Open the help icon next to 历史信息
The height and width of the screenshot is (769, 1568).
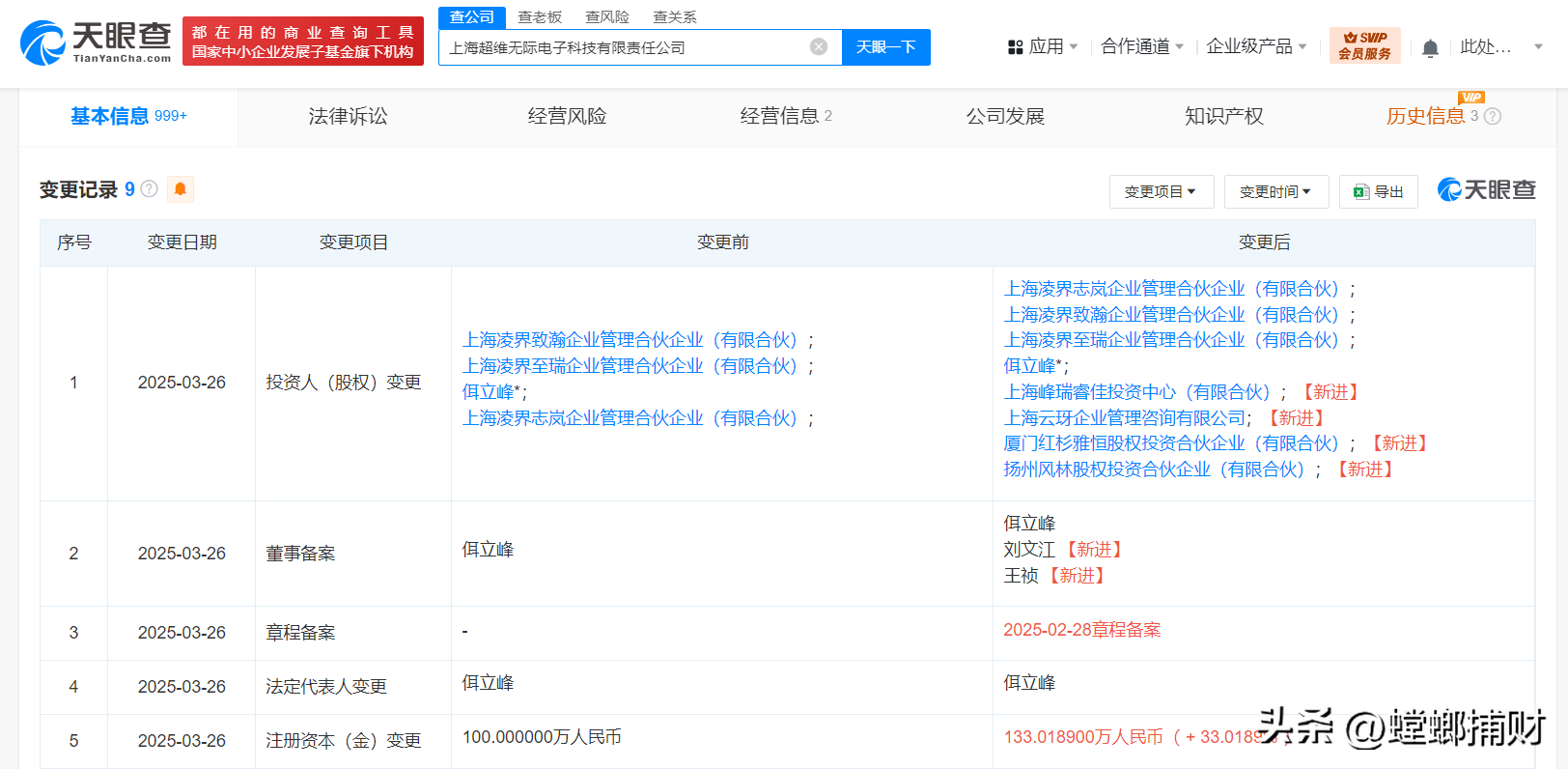1493,116
